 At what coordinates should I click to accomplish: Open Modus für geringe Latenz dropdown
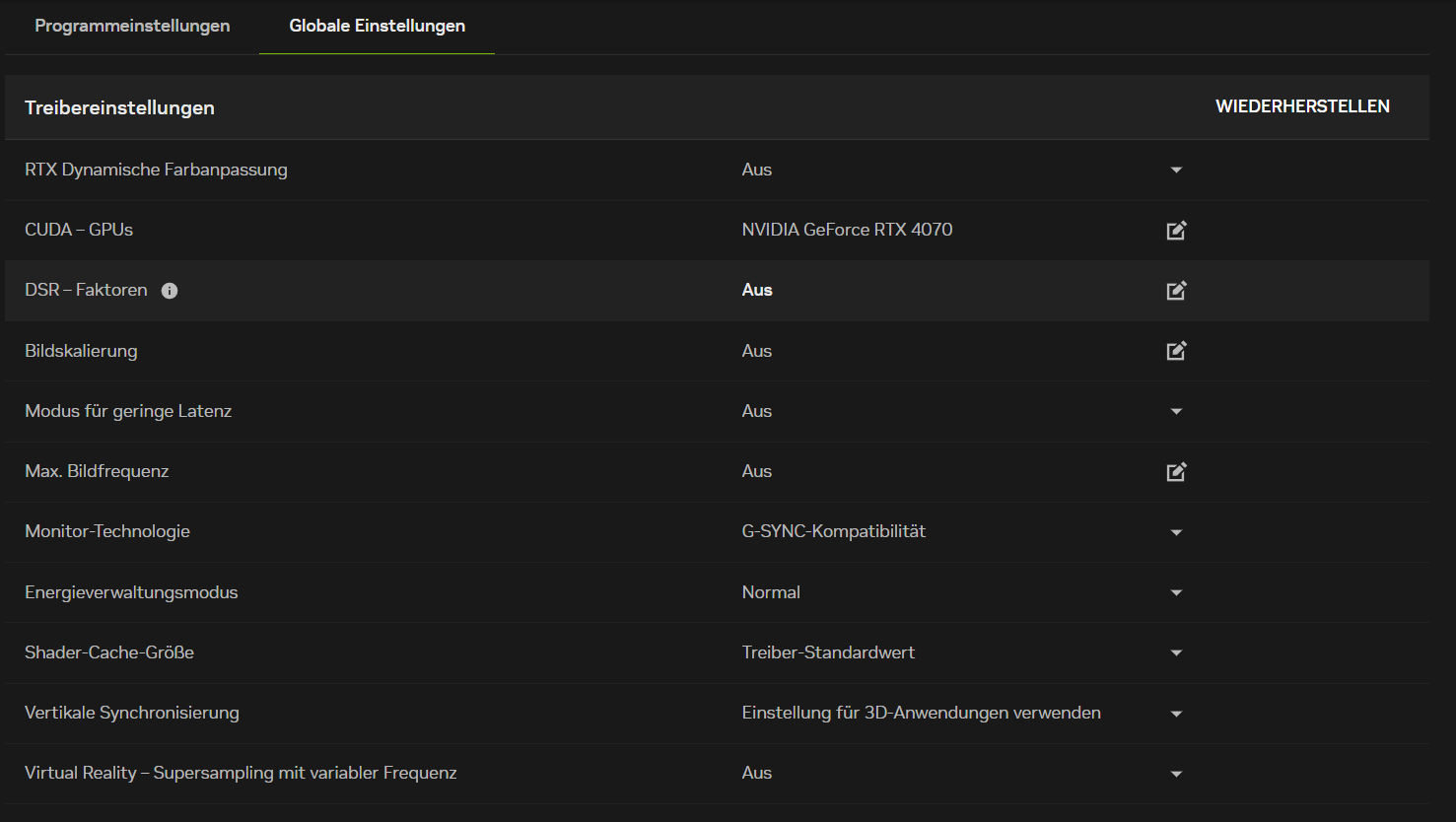pos(1176,412)
